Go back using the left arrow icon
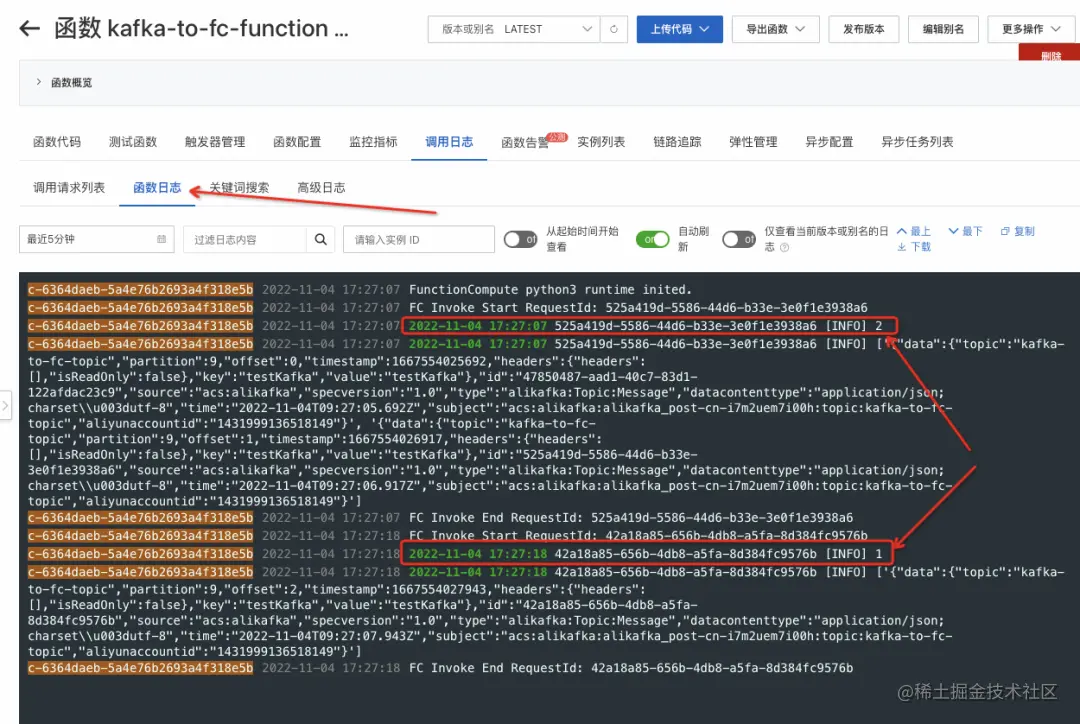Screen dimensions: 1080x724 pos(30,28)
